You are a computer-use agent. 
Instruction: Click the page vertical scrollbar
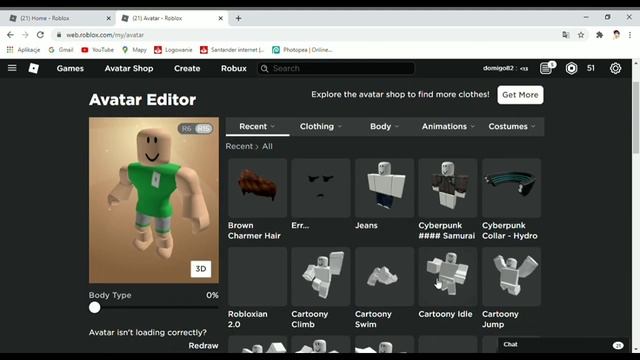click(x=636, y=118)
